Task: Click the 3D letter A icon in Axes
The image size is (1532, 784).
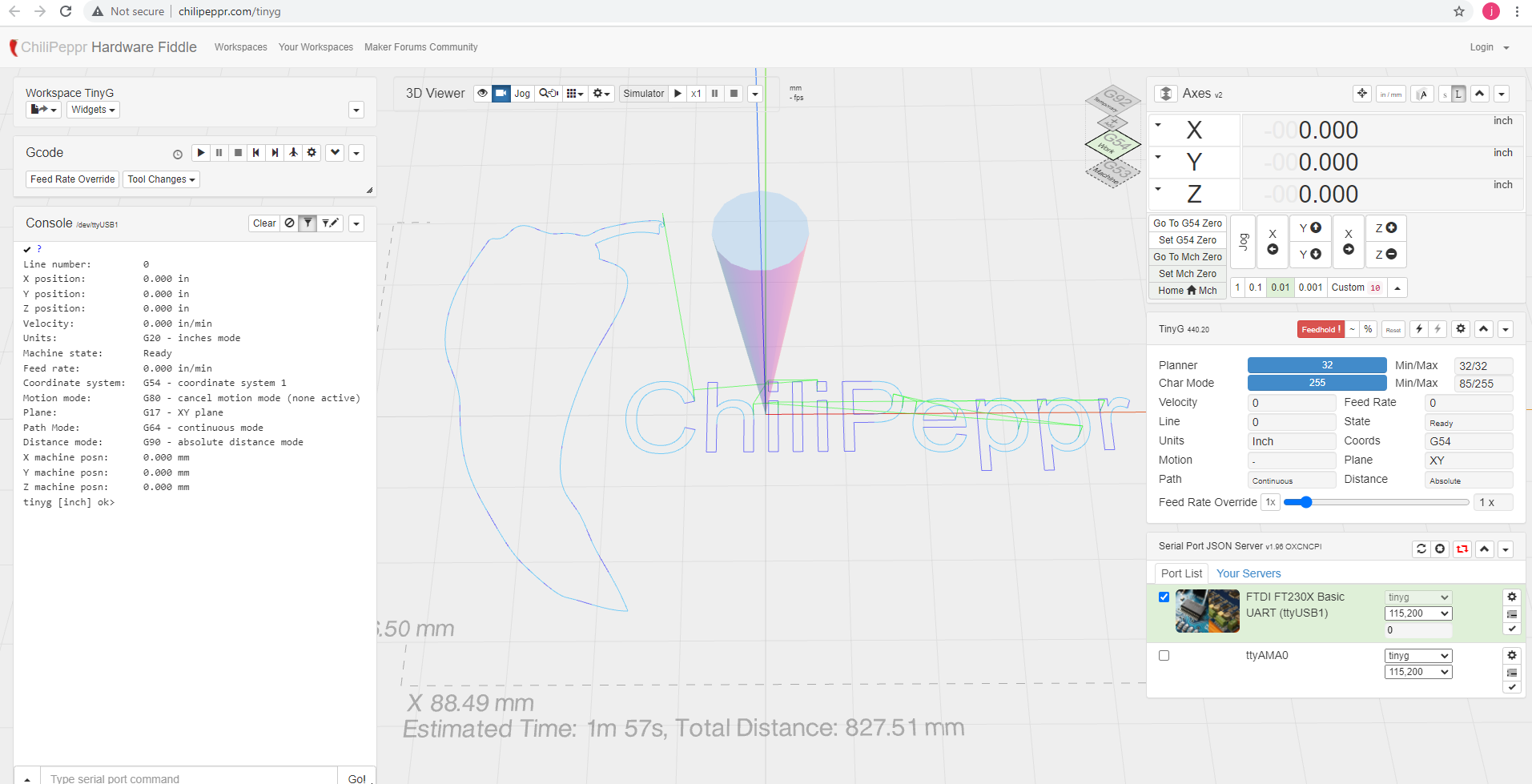Action: point(1423,94)
